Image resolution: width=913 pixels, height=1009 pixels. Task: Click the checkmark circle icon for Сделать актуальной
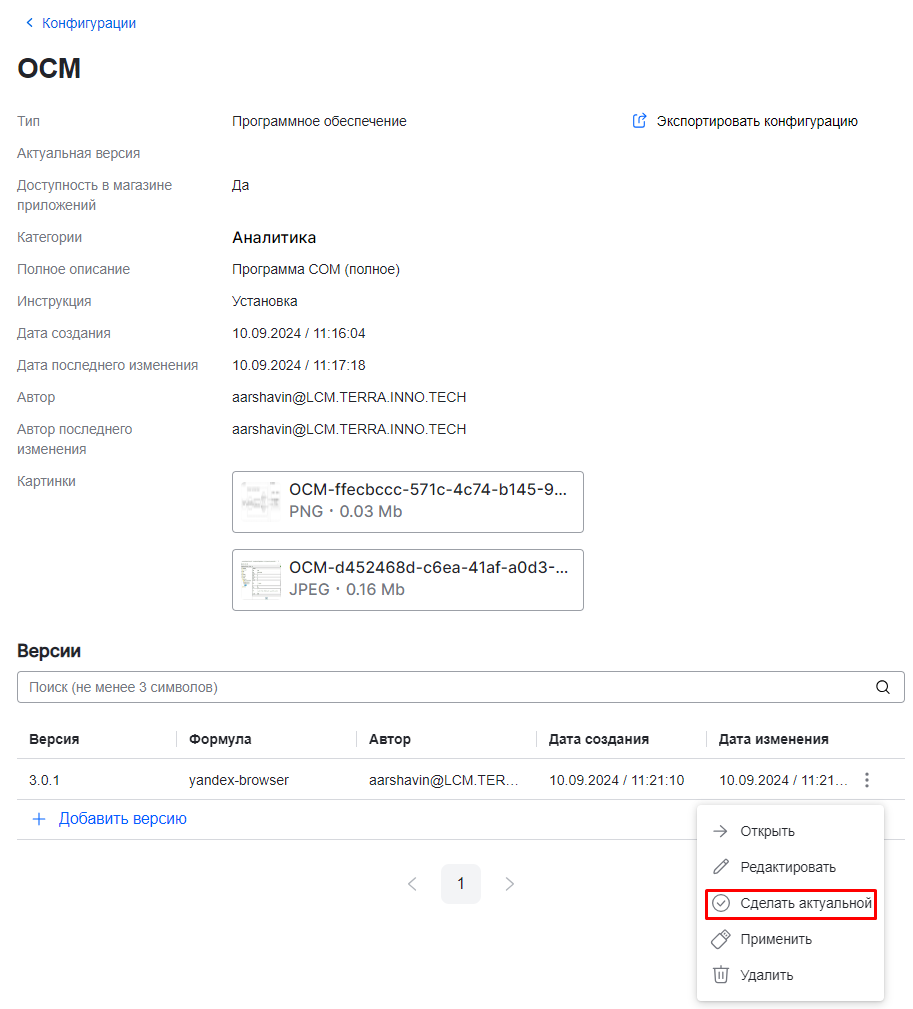(720, 903)
